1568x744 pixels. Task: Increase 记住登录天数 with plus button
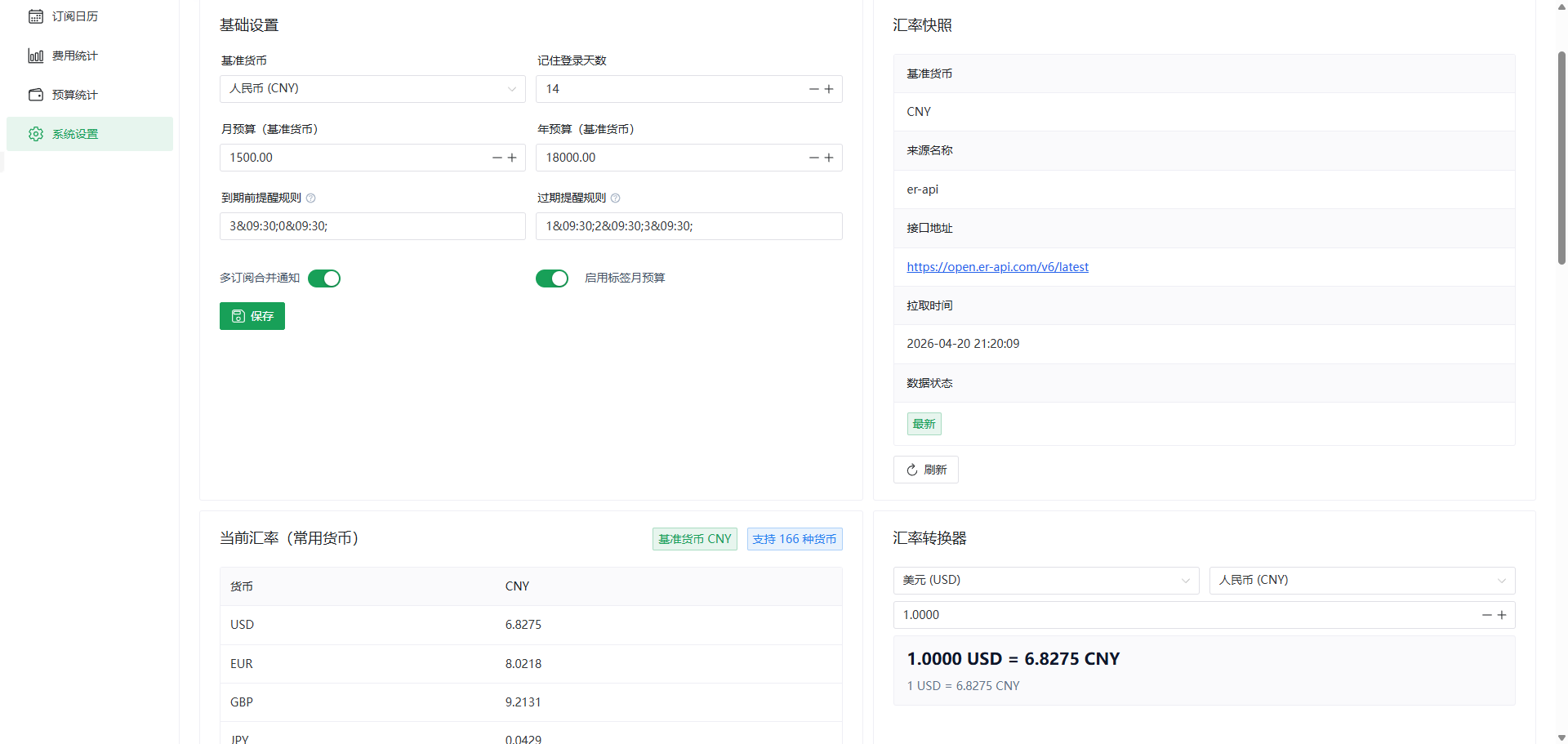coord(829,89)
